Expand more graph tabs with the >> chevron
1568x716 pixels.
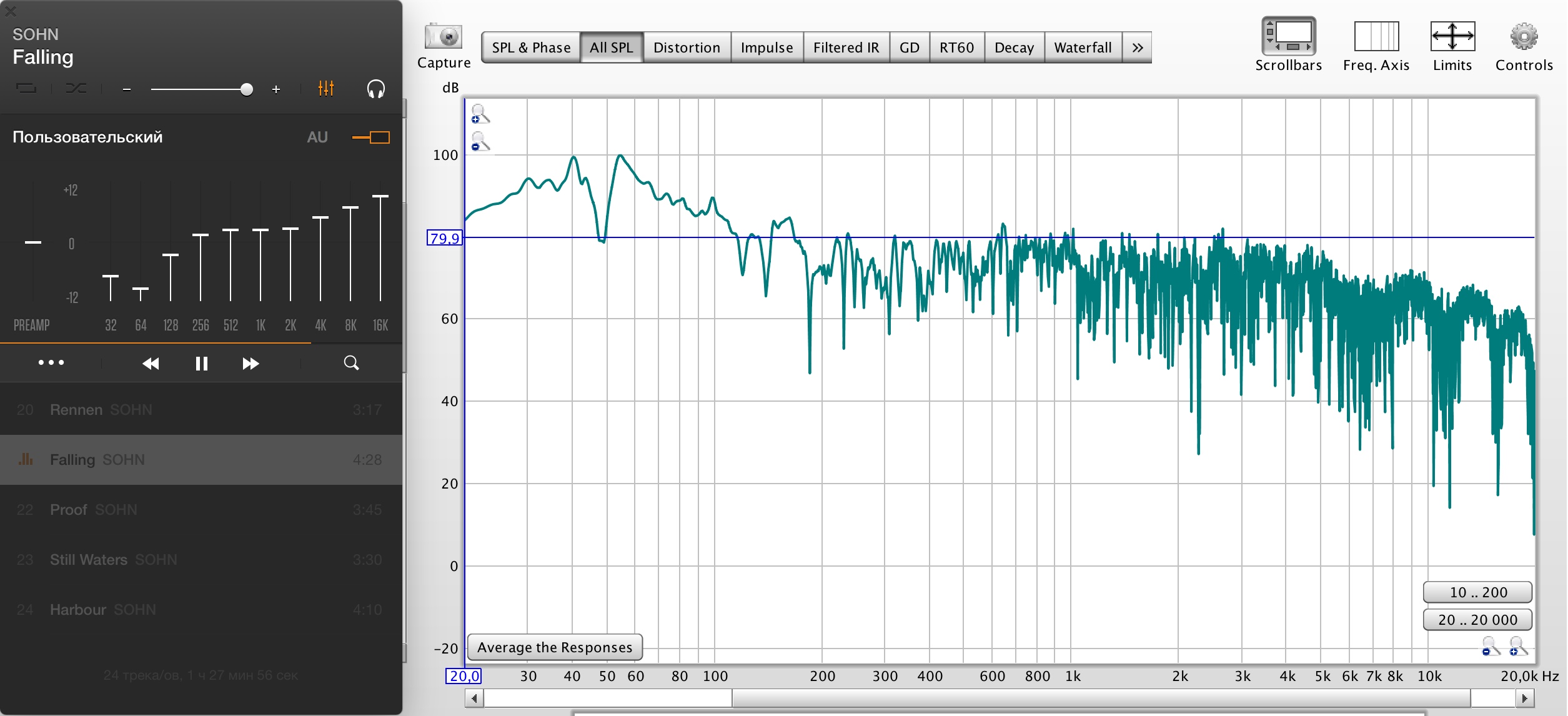coord(1137,47)
